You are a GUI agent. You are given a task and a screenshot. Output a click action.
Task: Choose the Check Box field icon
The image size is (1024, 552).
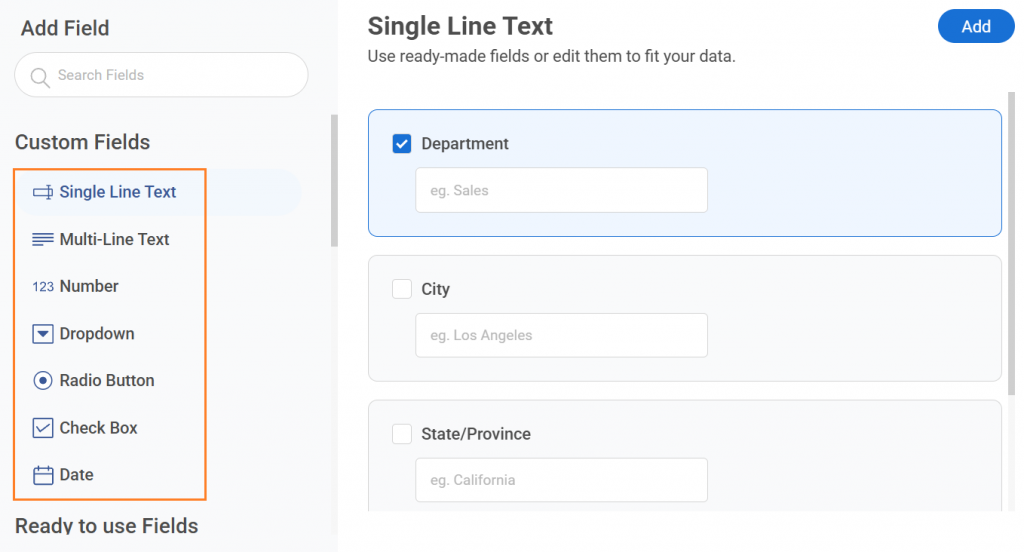42,428
